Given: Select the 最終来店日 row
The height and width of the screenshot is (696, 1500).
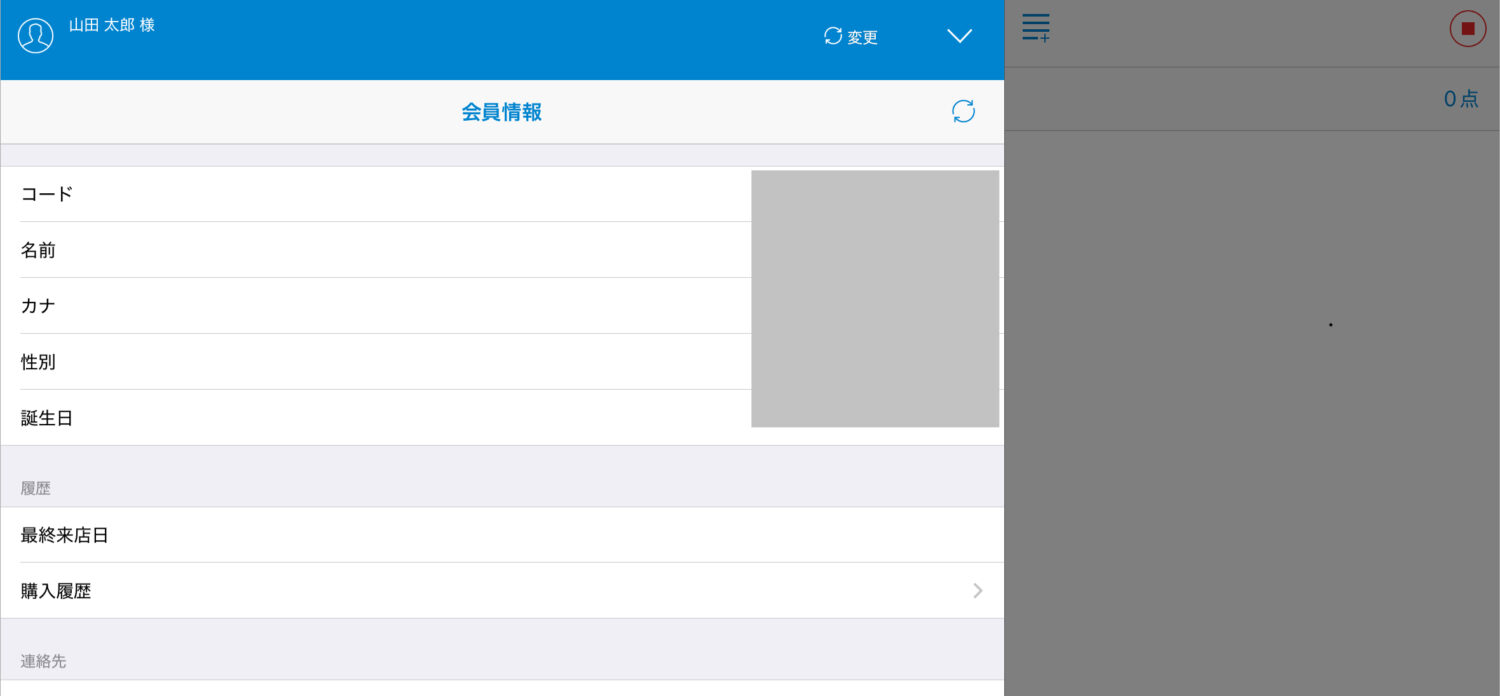Looking at the screenshot, I should pos(400,534).
